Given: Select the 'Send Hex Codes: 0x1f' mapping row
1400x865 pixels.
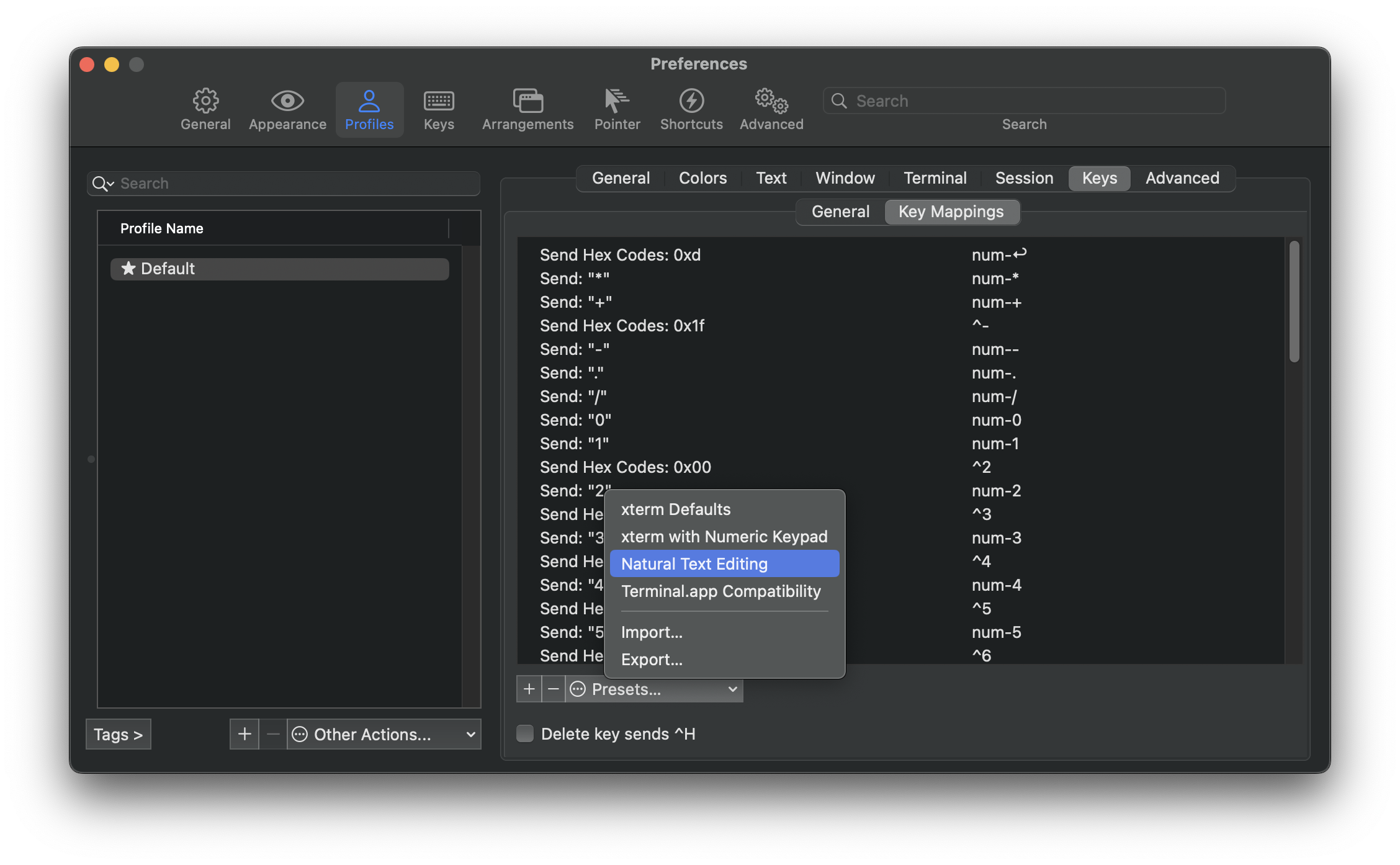Looking at the screenshot, I should click(900, 326).
